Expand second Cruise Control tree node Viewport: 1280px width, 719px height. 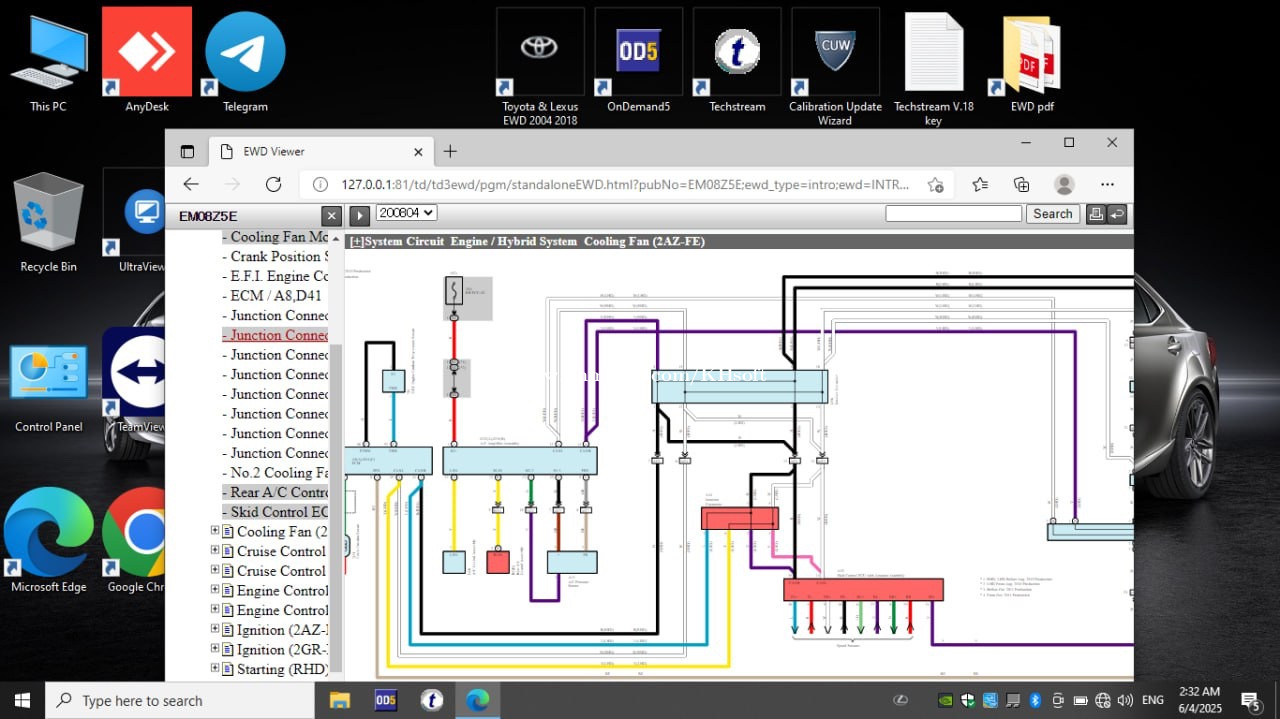click(214, 570)
